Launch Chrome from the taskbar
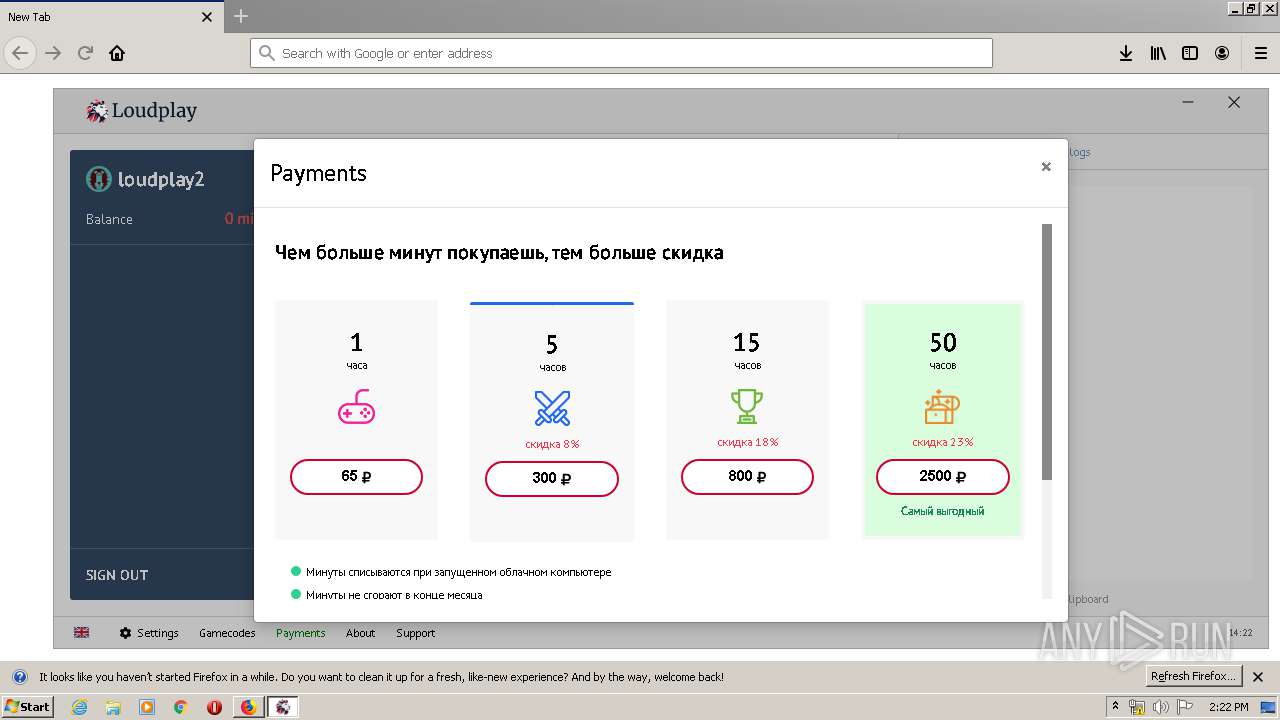Image resolution: width=1280 pixels, height=720 pixels. click(x=180, y=707)
